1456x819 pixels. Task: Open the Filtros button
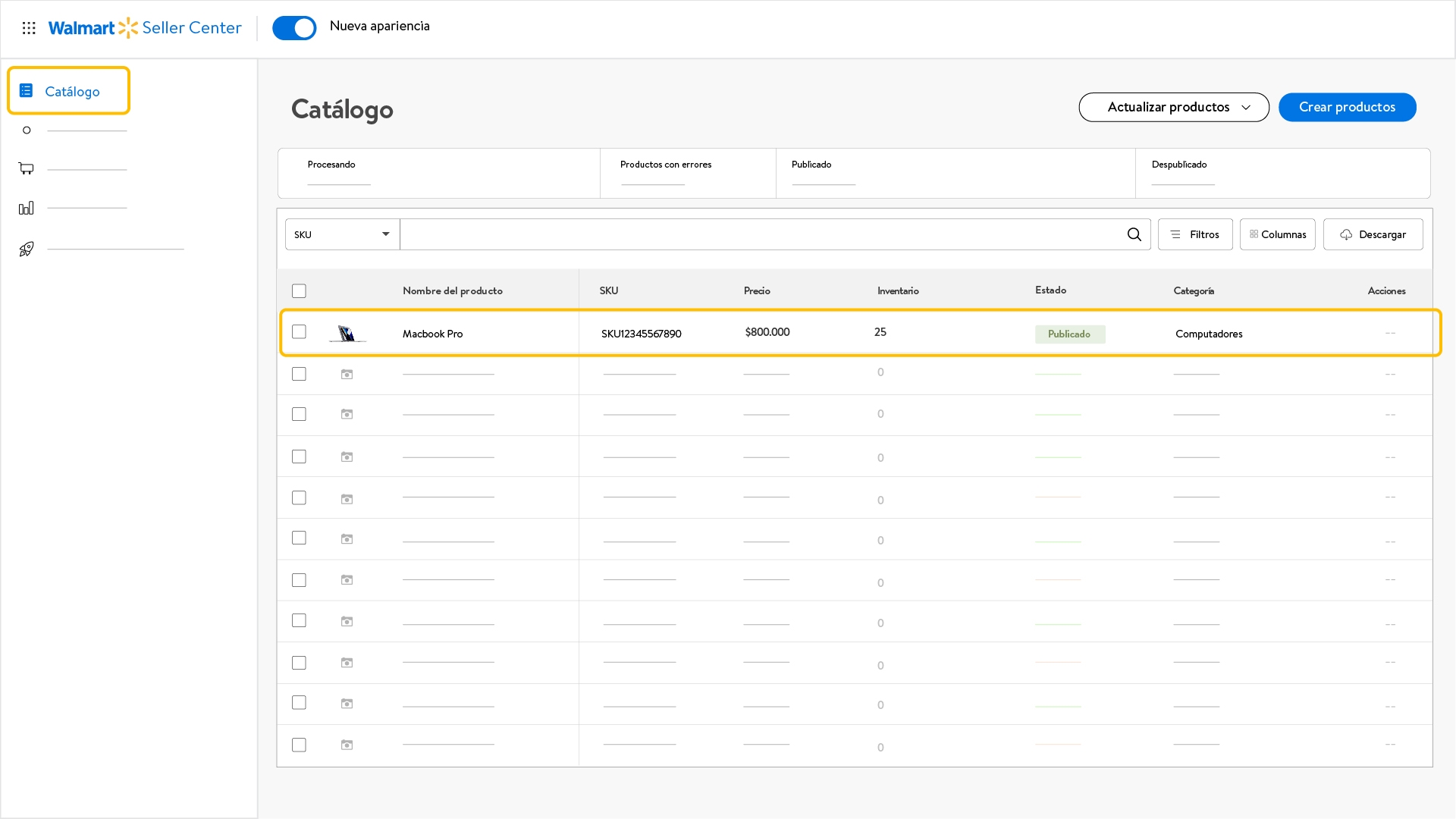(x=1195, y=234)
